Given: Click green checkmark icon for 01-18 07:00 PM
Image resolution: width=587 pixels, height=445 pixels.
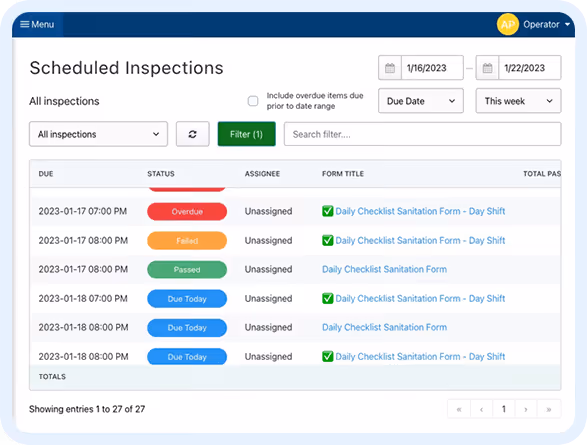Looking at the screenshot, I should point(328,298).
